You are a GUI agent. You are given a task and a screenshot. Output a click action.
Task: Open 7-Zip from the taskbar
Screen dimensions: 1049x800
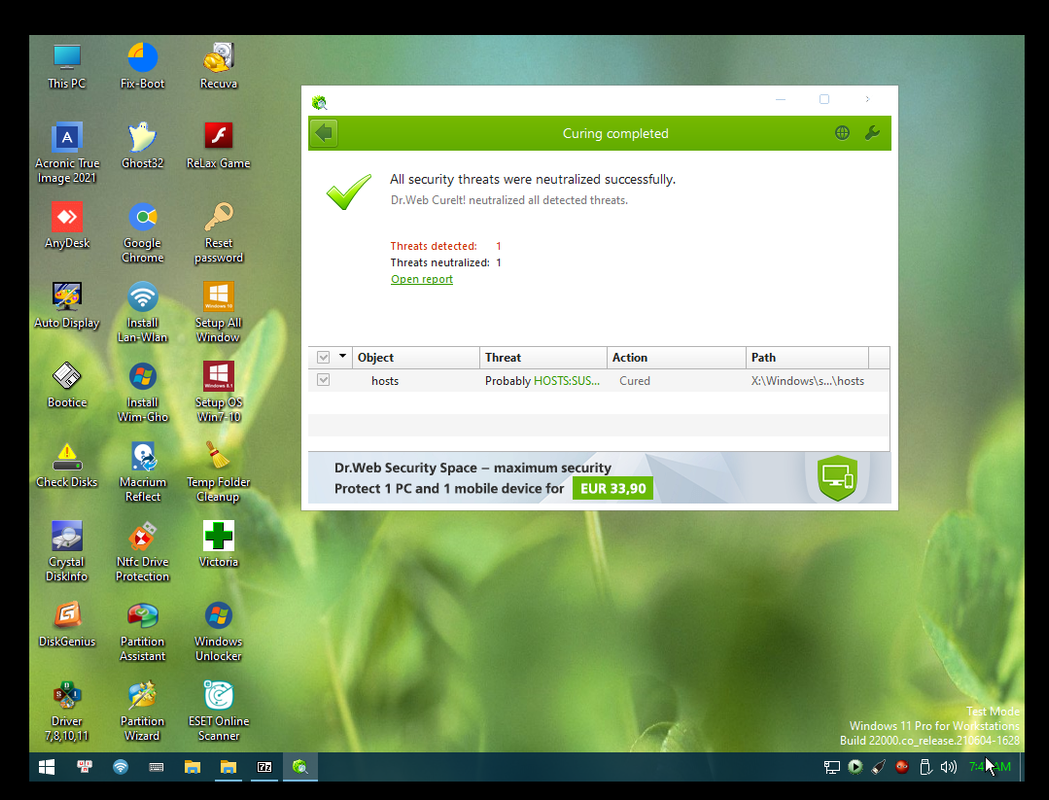(x=265, y=767)
